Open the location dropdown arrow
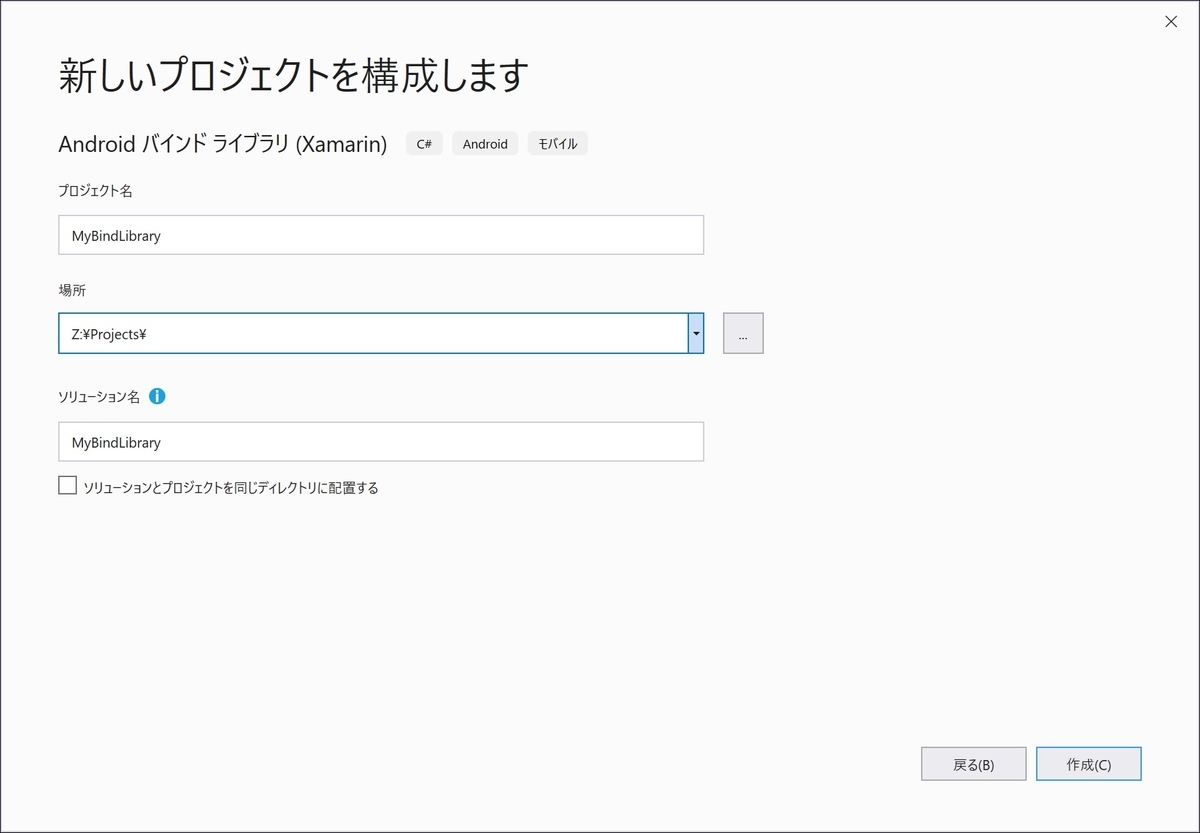 pos(696,333)
